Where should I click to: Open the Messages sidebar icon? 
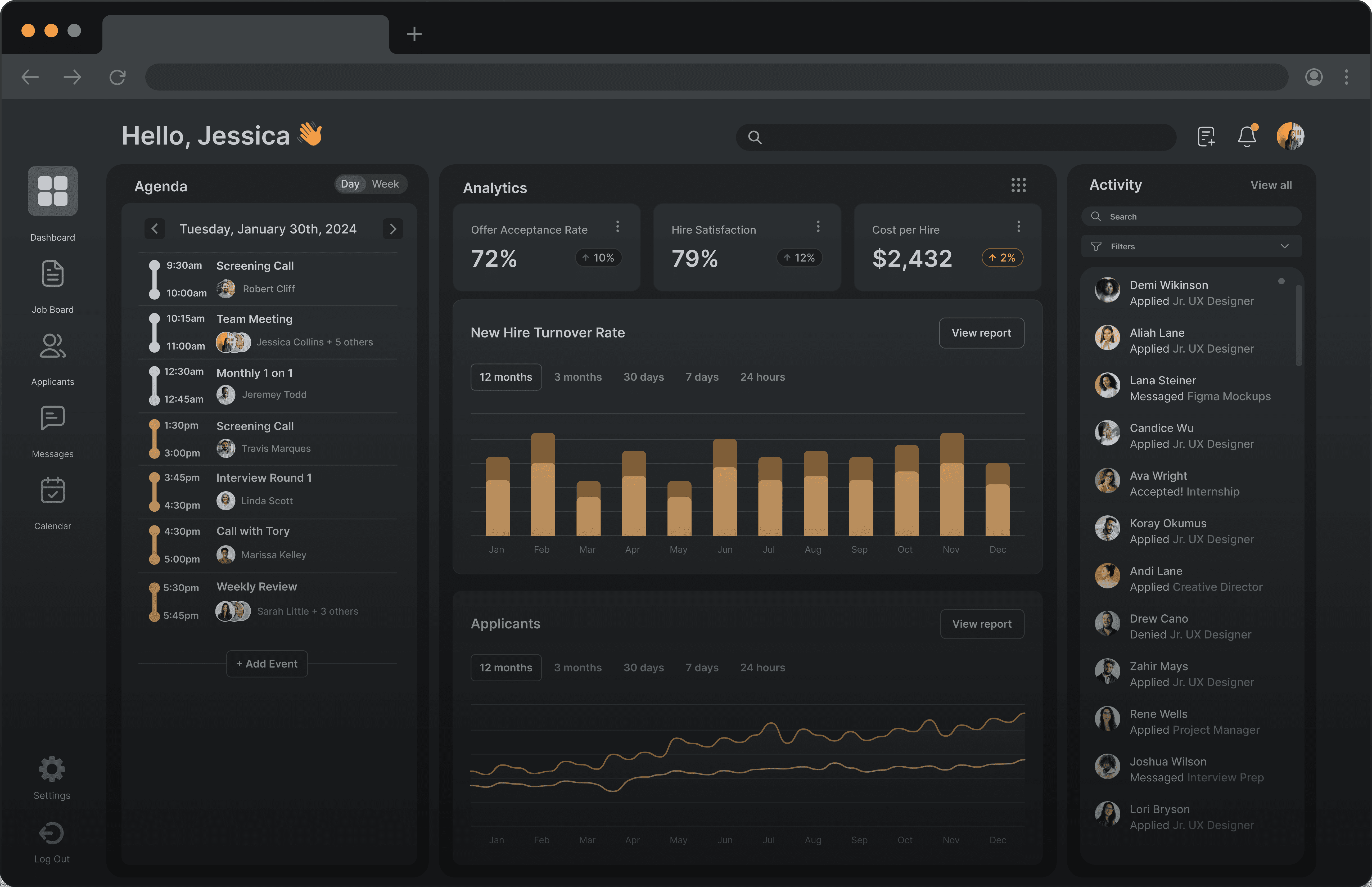(x=52, y=418)
